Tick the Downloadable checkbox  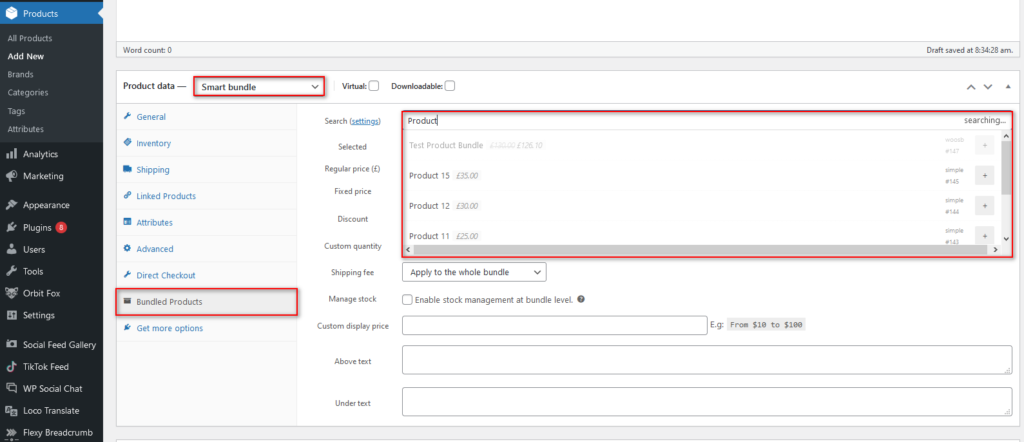point(450,86)
